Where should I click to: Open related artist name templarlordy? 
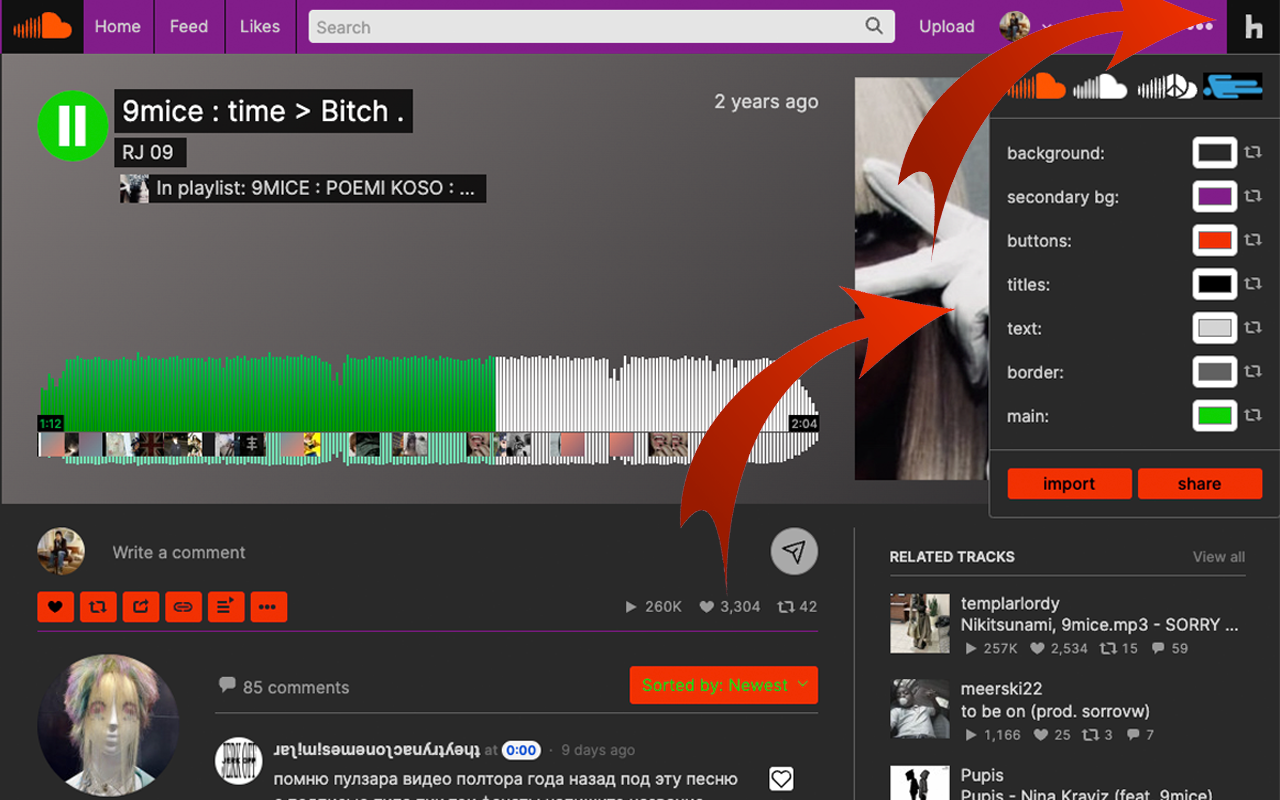(1010, 603)
